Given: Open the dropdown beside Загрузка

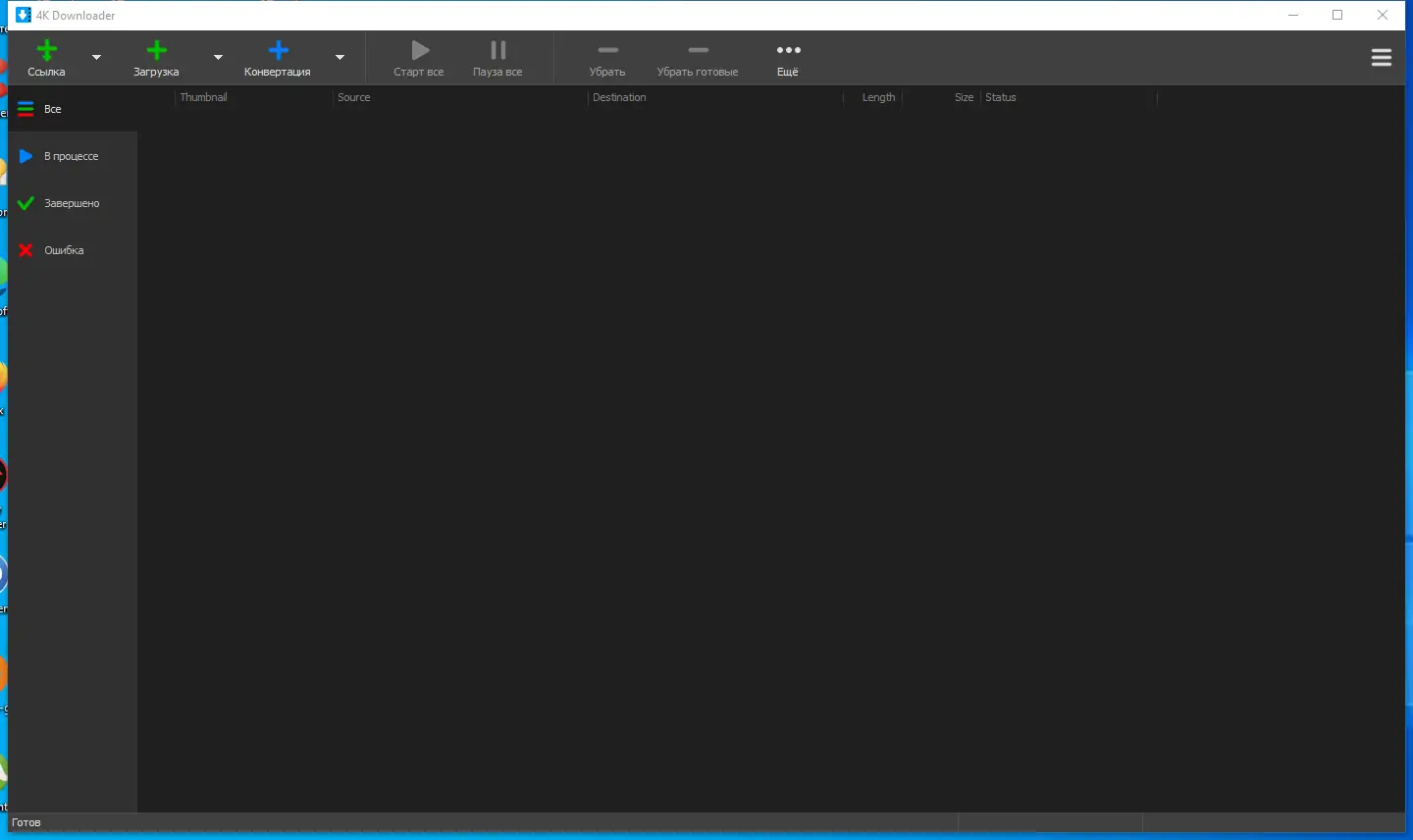Looking at the screenshot, I should 217,58.
